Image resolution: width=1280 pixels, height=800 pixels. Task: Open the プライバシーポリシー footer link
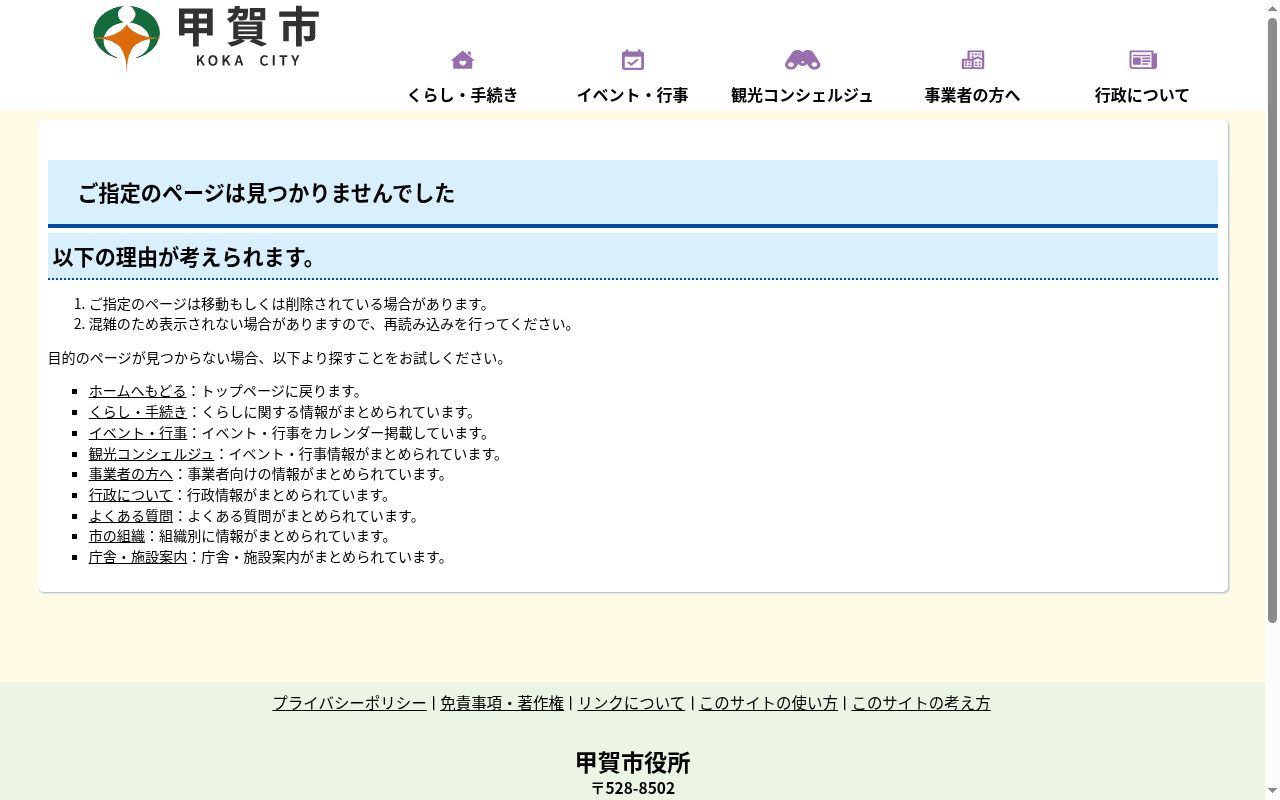pos(350,703)
